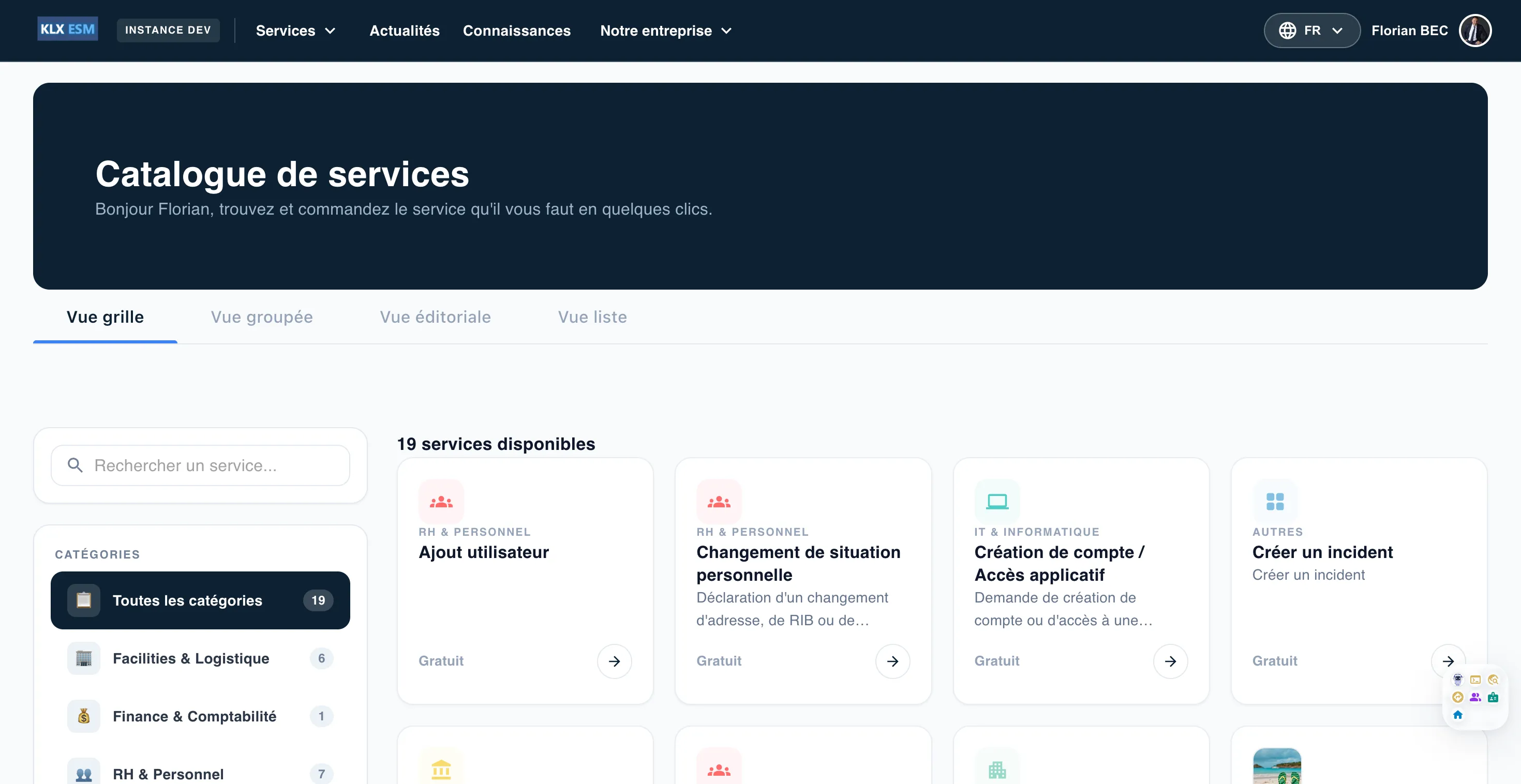
Task: Filter by Finance & Comptabilité category
Action: pos(200,716)
